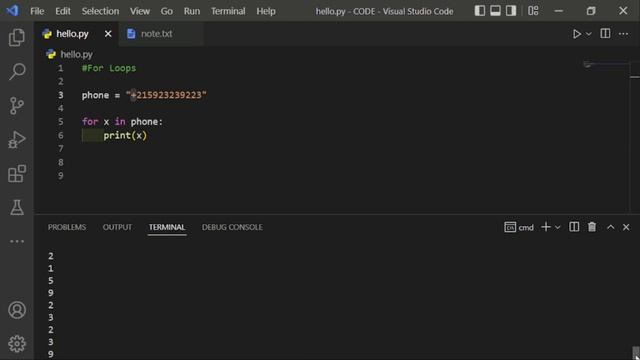The height and width of the screenshot is (360, 640).
Task: Click the print(x) statement on line 6
Action: click(x=125, y=136)
